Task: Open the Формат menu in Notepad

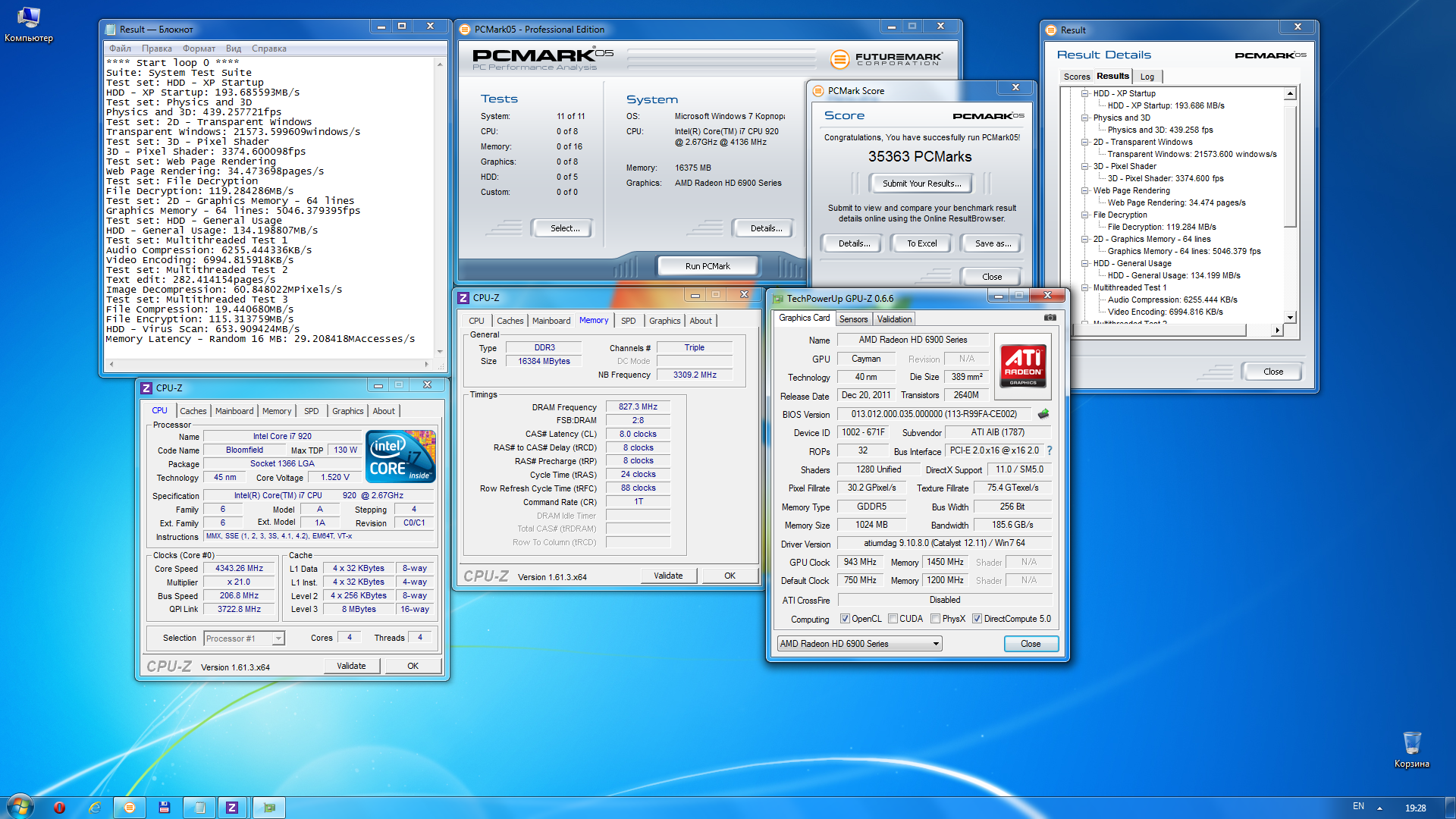Action: [199, 49]
